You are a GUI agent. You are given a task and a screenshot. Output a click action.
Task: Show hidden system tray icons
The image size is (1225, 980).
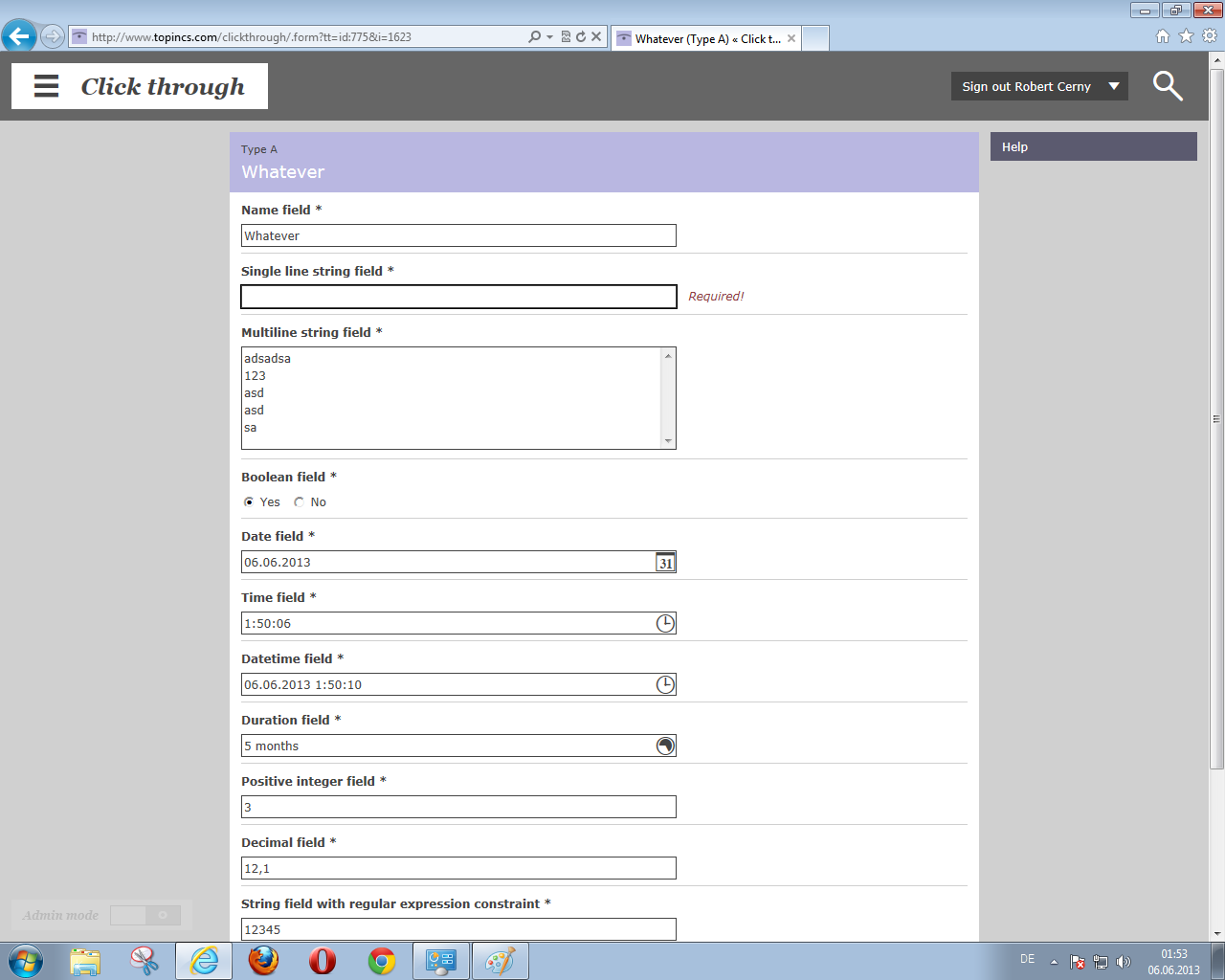pos(1054,961)
